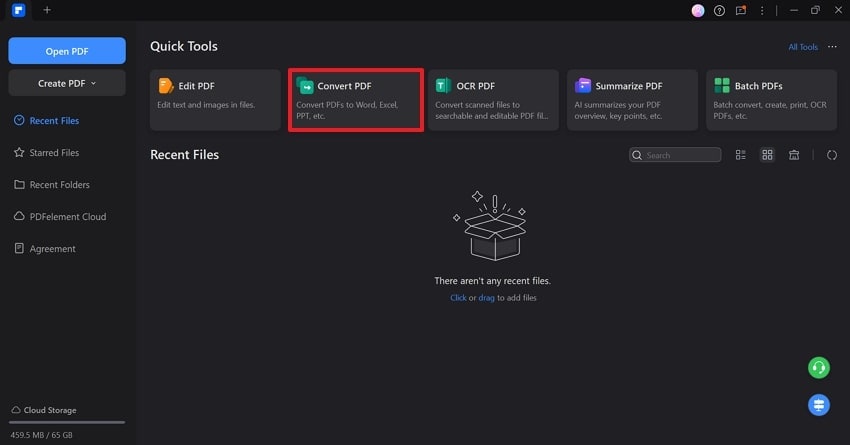Click the PDFelement Cloud cloud icon
The width and height of the screenshot is (850, 445).
pos(19,216)
